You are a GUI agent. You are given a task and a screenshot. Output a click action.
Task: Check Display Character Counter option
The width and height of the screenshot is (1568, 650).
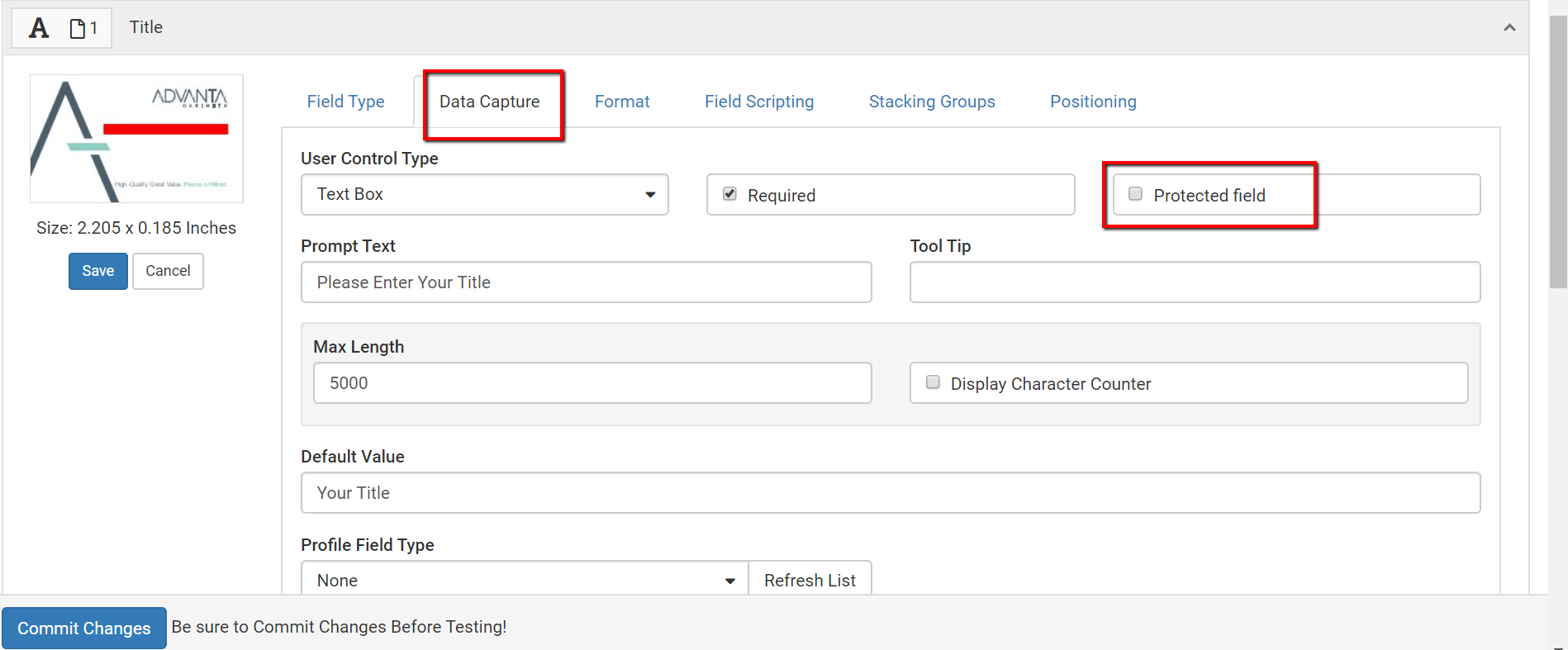click(933, 382)
